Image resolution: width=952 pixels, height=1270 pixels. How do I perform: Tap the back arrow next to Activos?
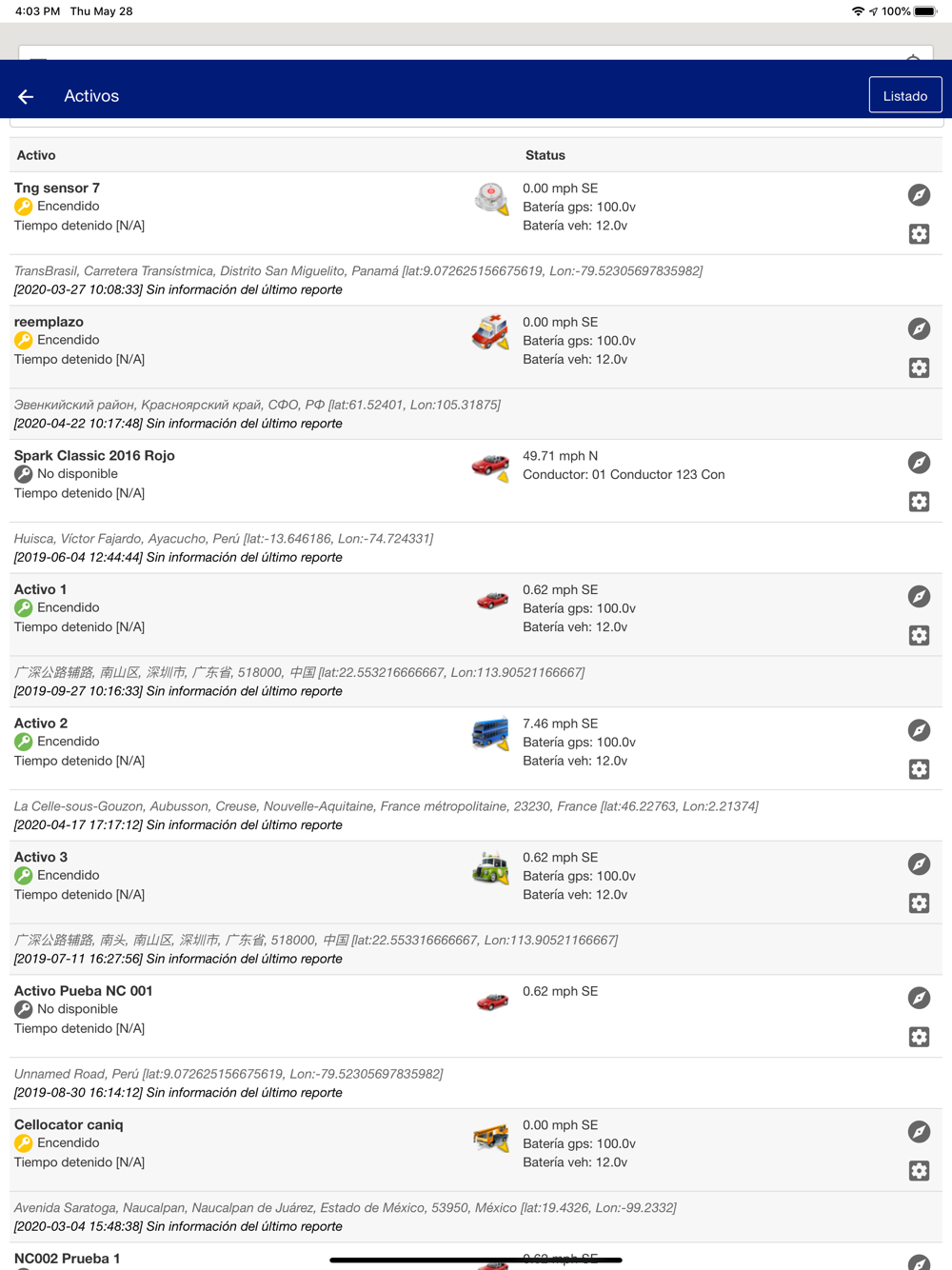point(26,96)
